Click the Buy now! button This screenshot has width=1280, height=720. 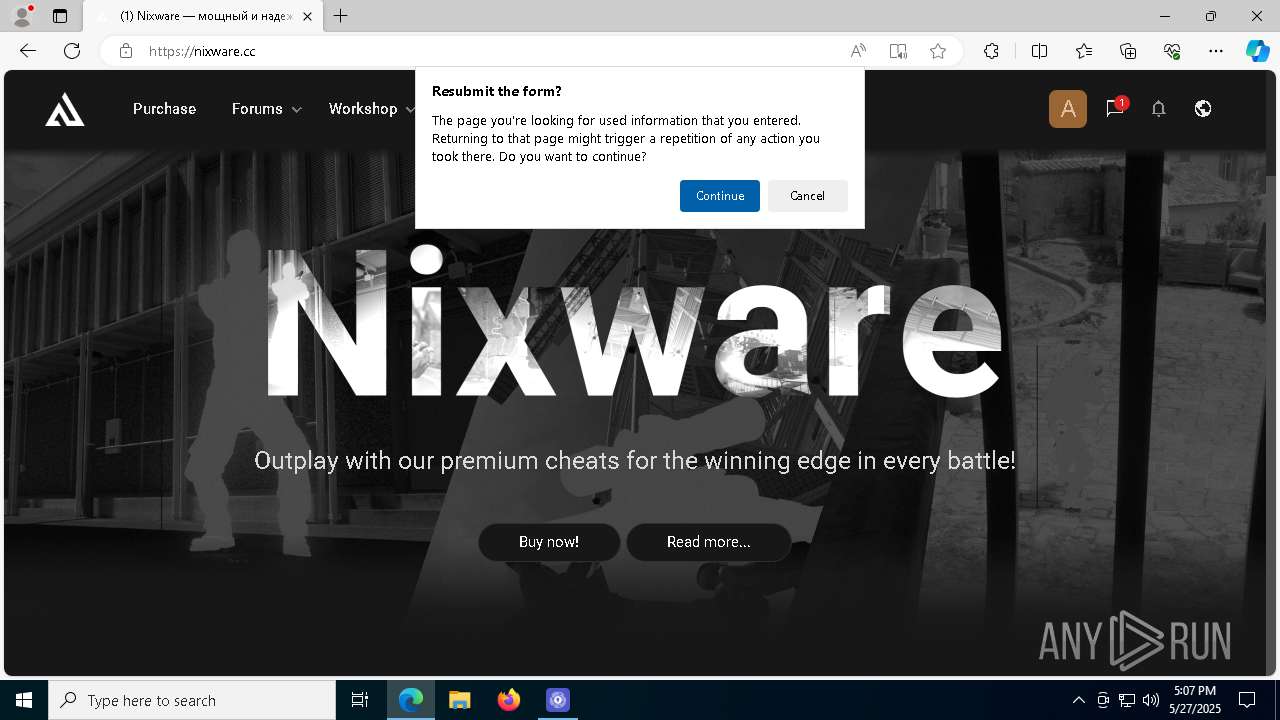tap(549, 542)
